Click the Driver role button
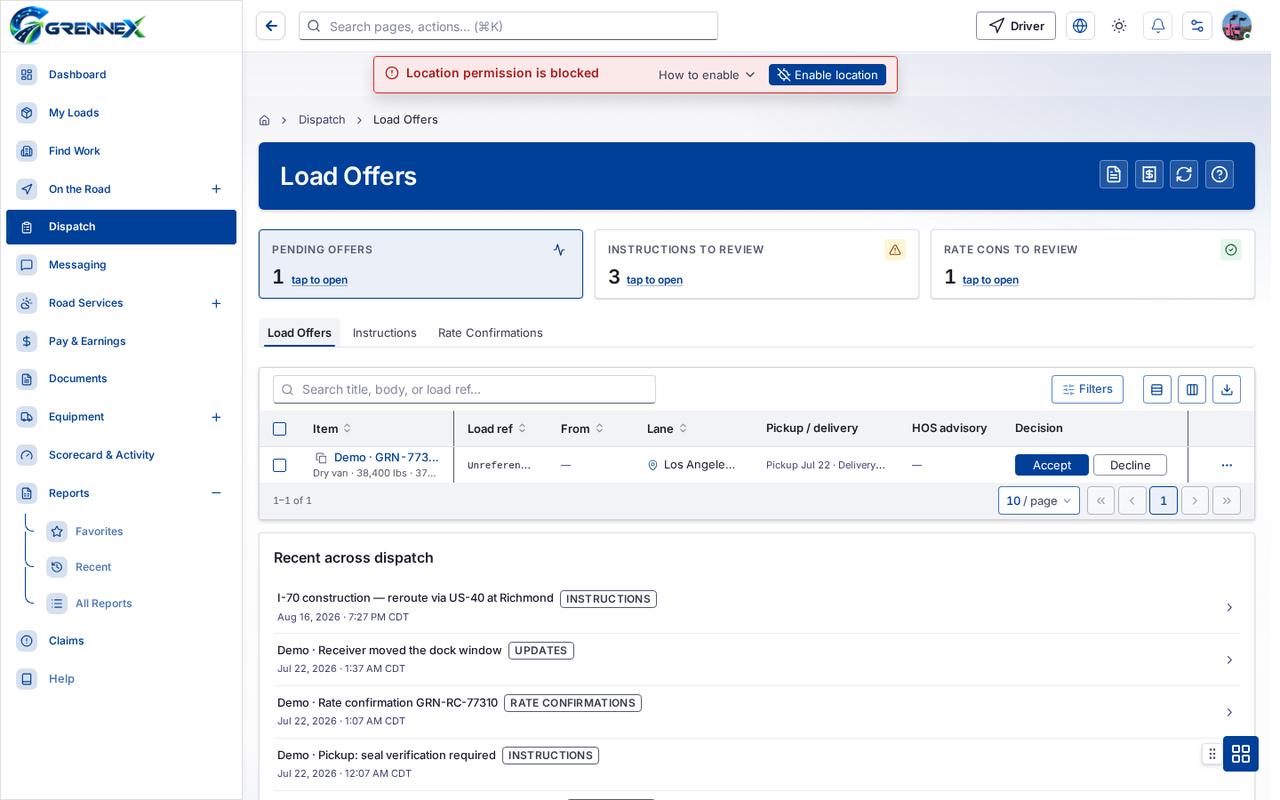This screenshot has width=1280, height=800. coord(1016,26)
